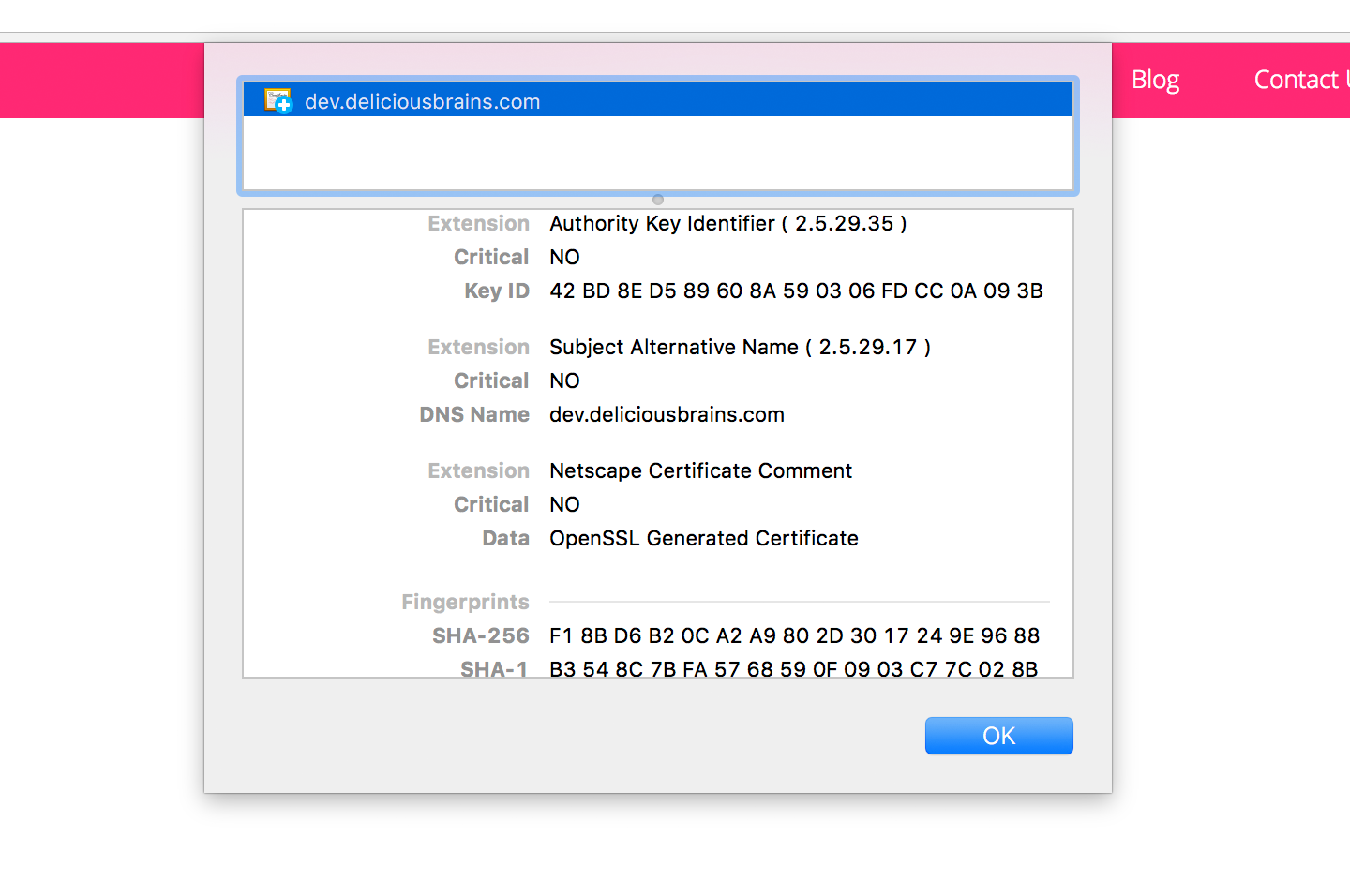The height and width of the screenshot is (896, 1350).
Task: Click the OpenSSL Generated Certificate data value
Action: tap(704, 538)
